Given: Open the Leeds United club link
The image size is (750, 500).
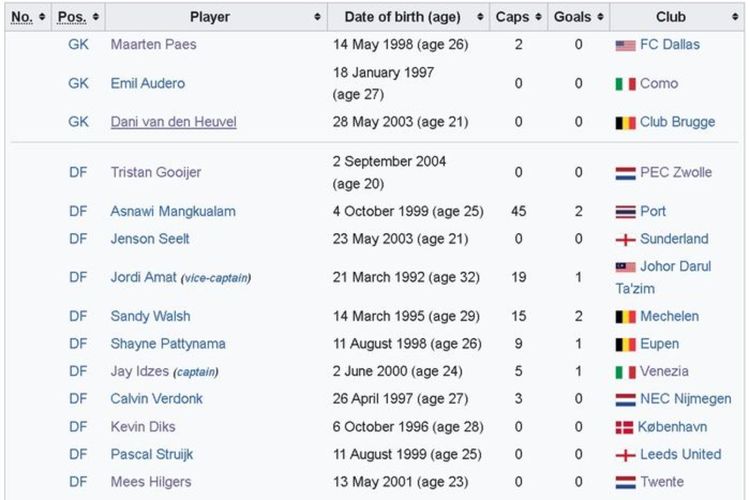Looking at the screenshot, I should [x=680, y=454].
